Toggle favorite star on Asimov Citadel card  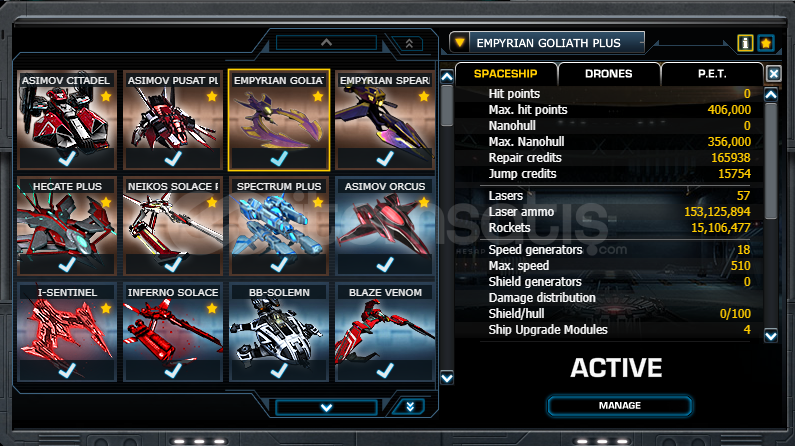[x=105, y=96]
